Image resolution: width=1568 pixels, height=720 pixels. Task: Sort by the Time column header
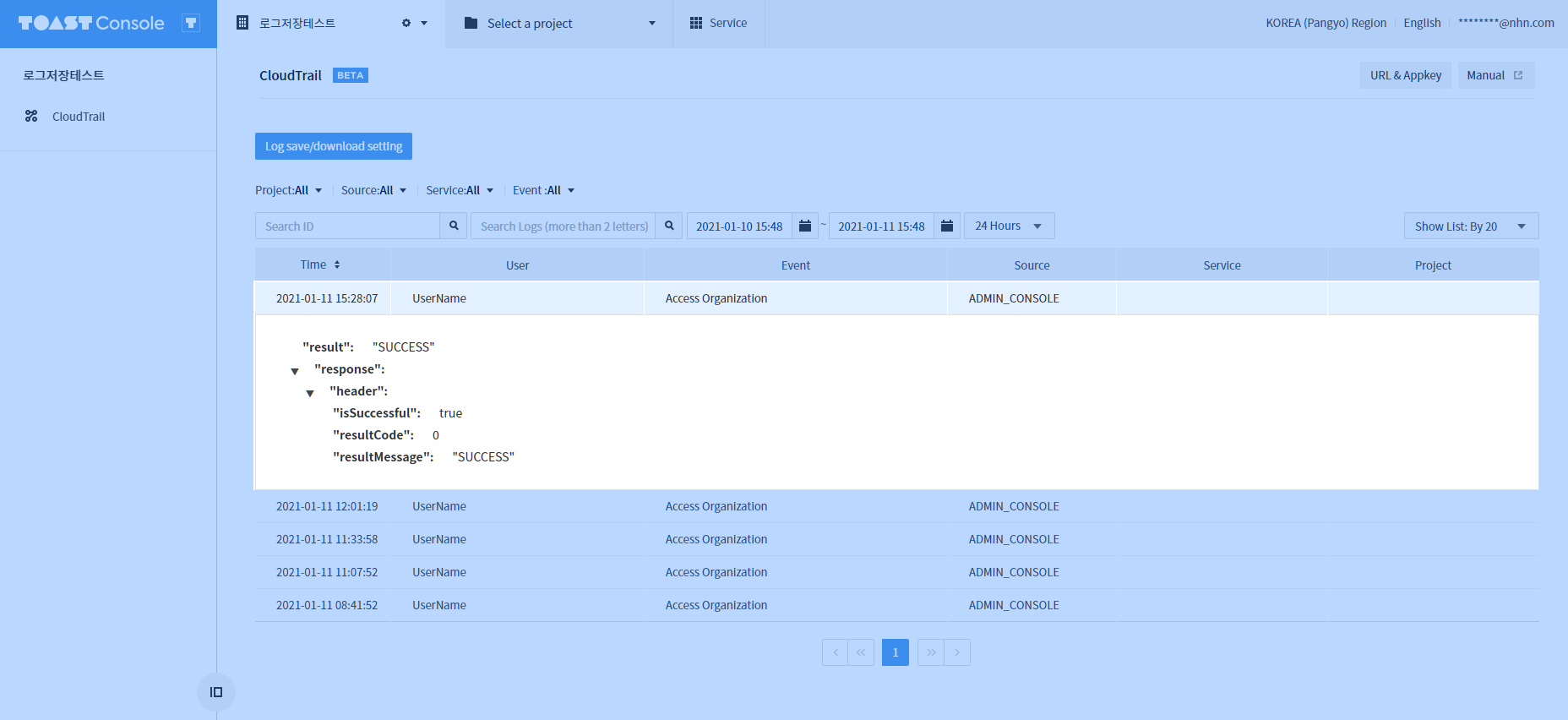pyautogui.click(x=321, y=265)
